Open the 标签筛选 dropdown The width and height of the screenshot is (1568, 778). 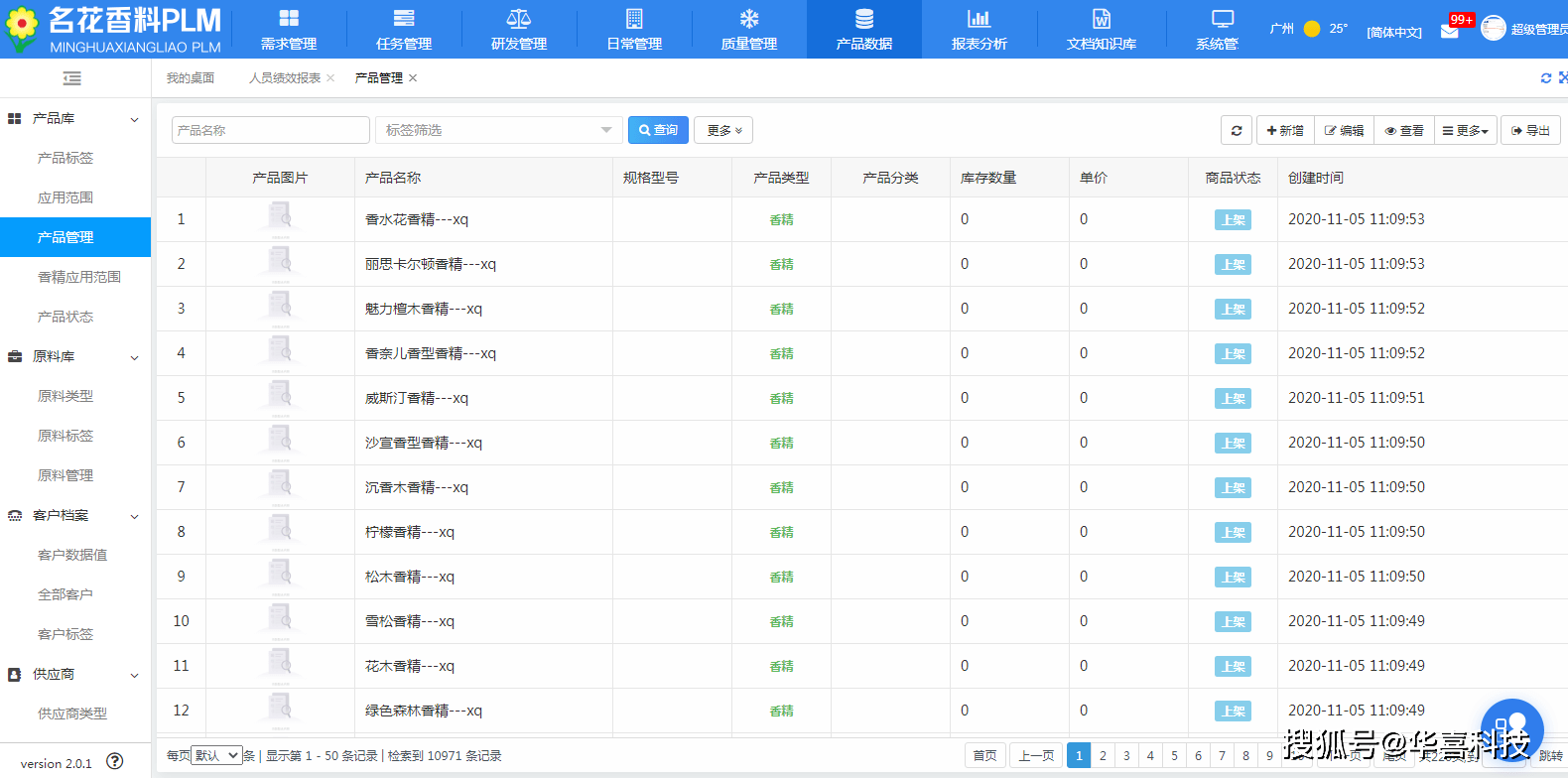pos(498,131)
